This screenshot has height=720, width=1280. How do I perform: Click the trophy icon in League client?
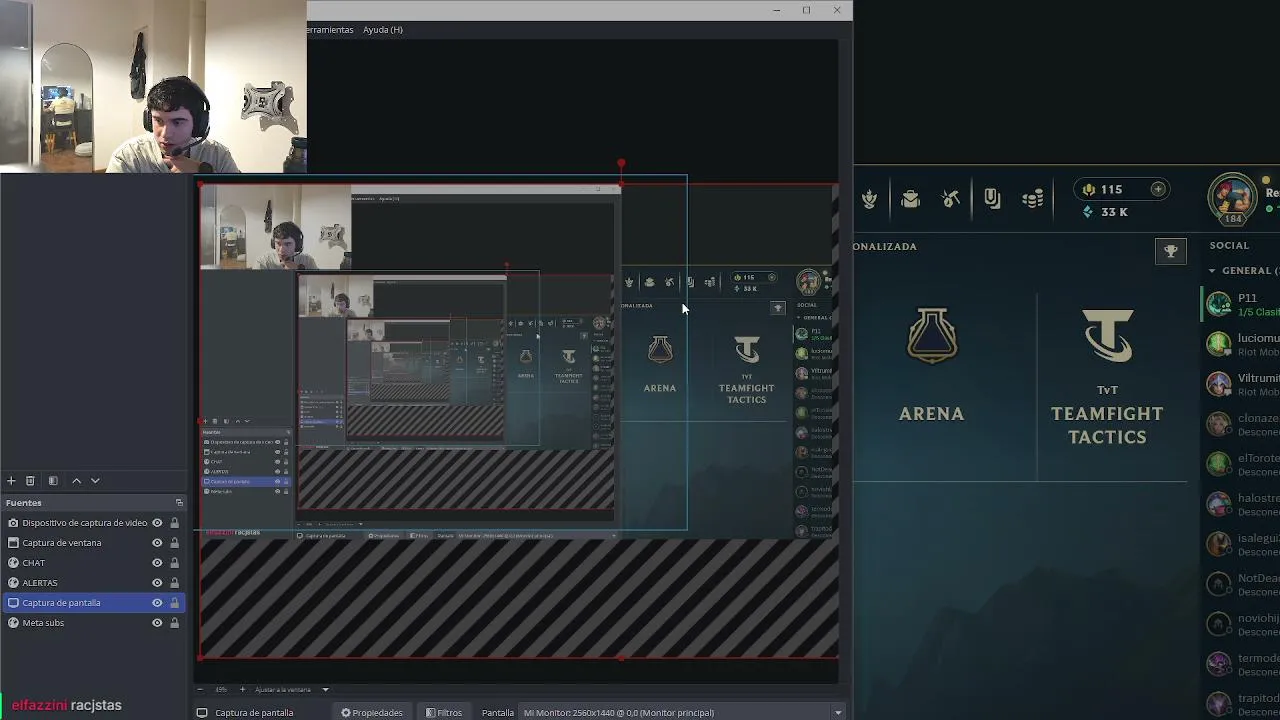1171,251
